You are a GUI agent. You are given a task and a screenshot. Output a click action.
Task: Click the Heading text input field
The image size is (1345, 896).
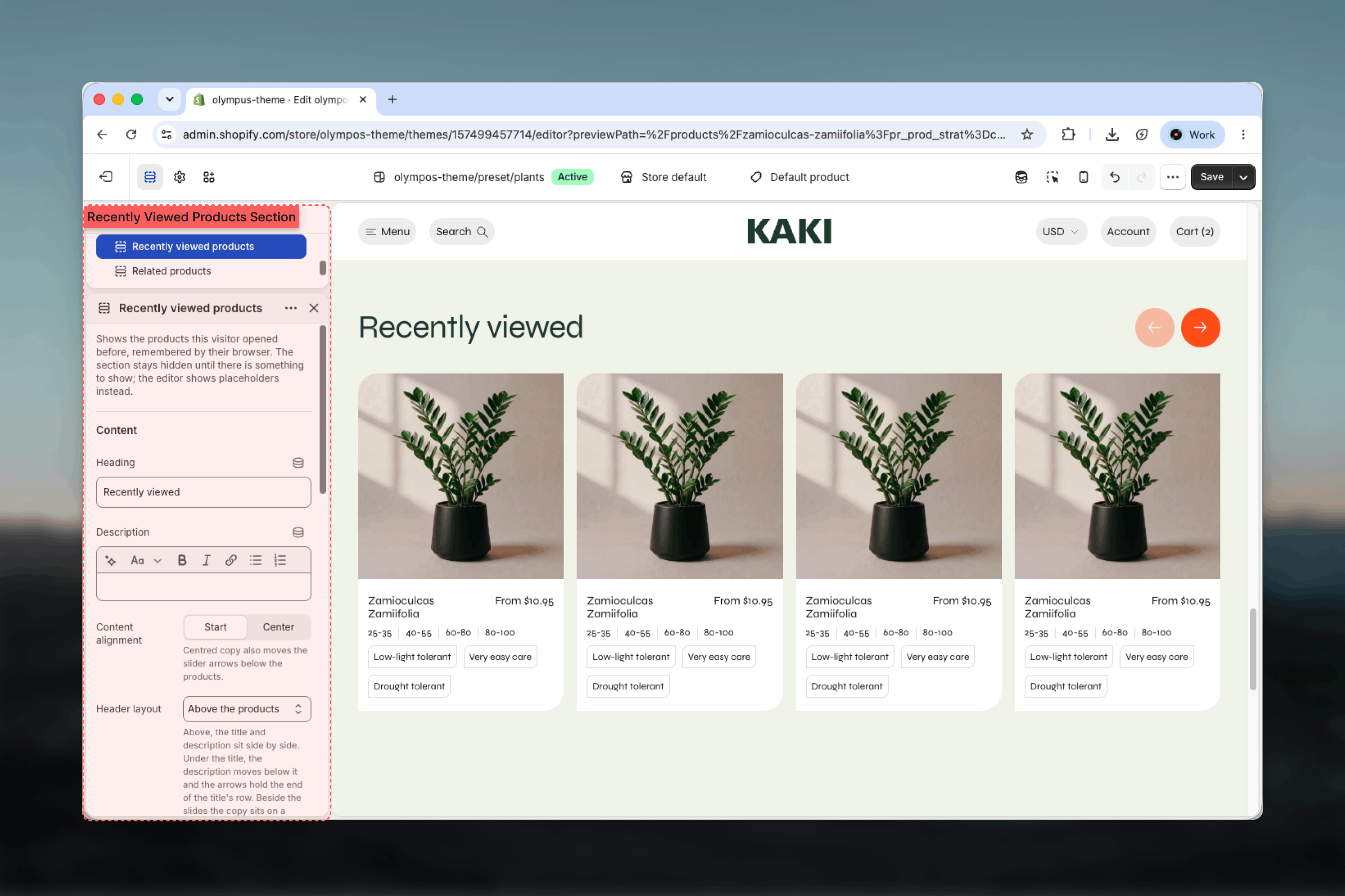coord(203,493)
